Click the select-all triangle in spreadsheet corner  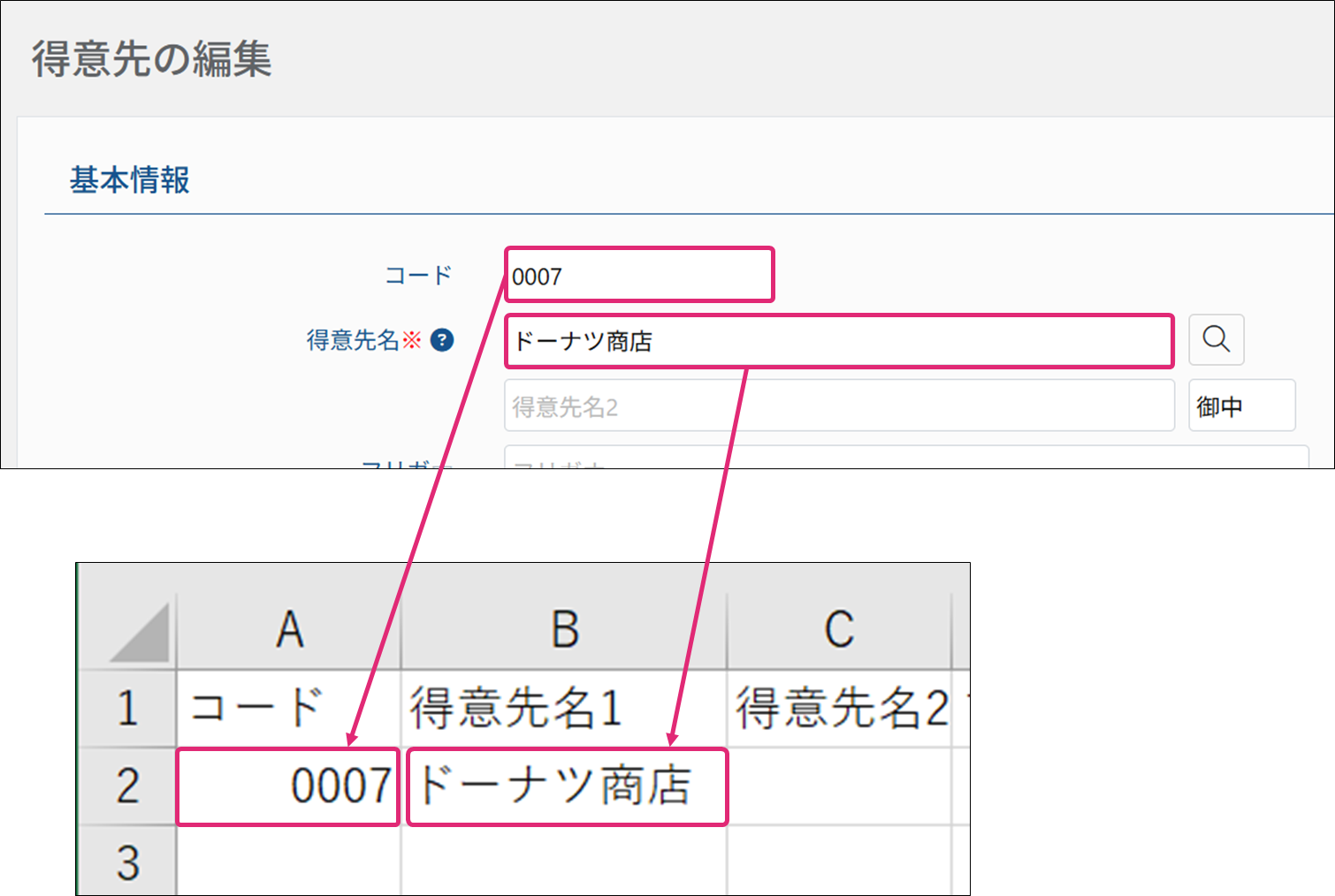(x=141, y=633)
